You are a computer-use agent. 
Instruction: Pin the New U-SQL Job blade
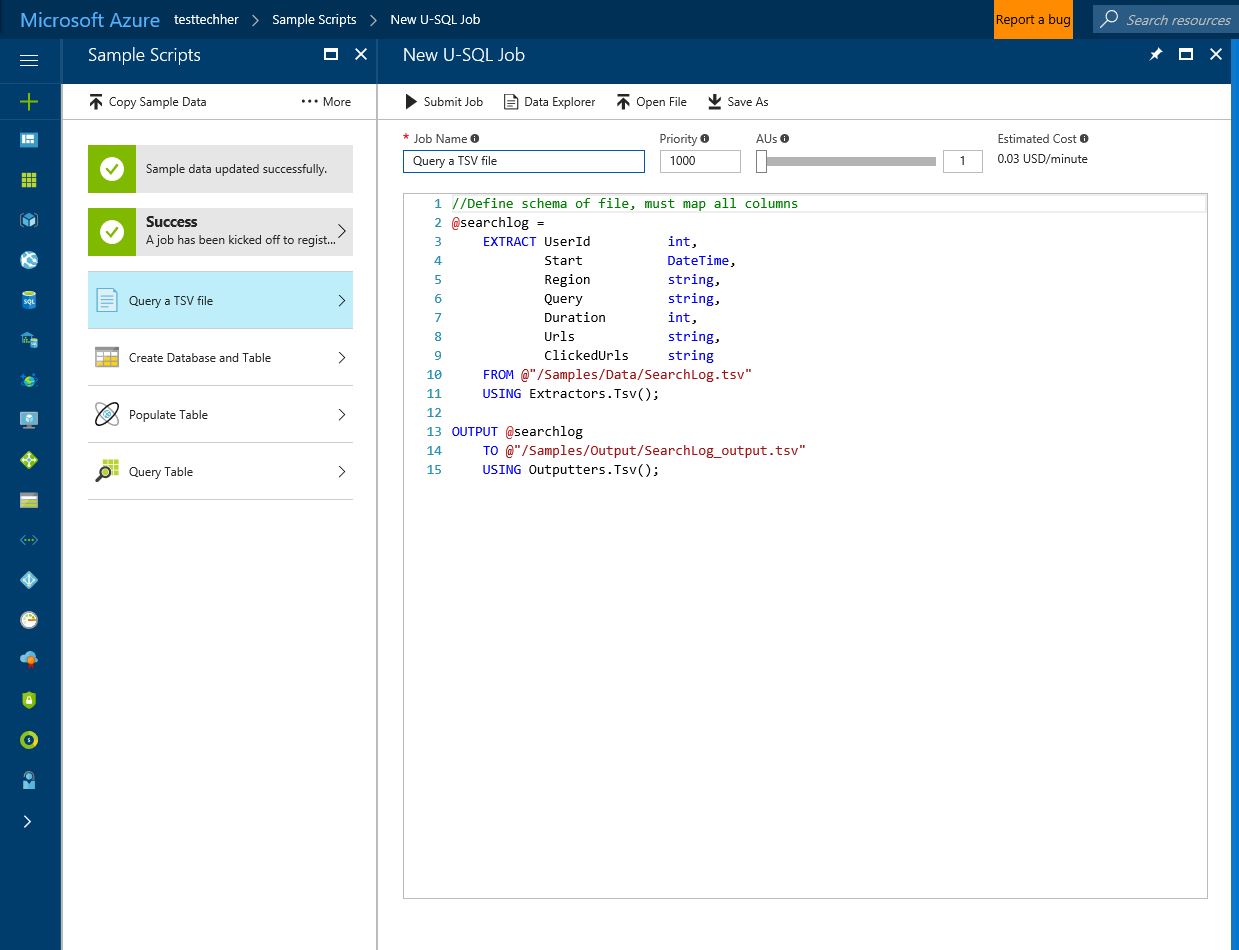point(1156,55)
